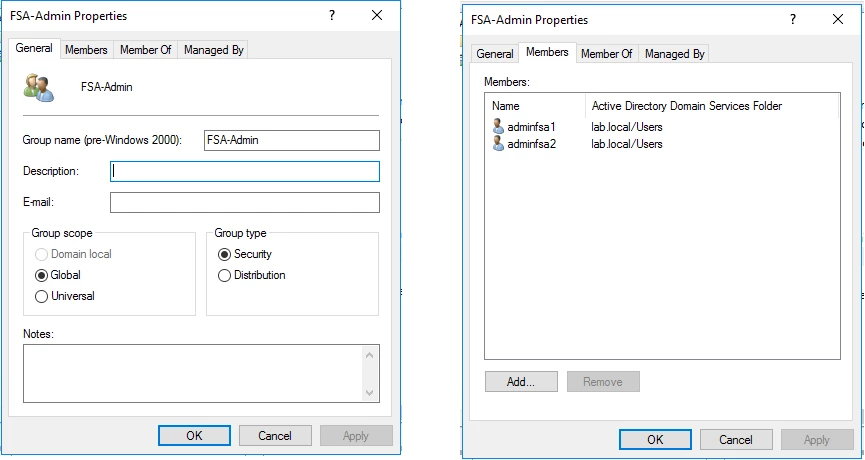Click help question mark in right Properties window
This screenshot has height=460, width=865.
[x=793, y=19]
